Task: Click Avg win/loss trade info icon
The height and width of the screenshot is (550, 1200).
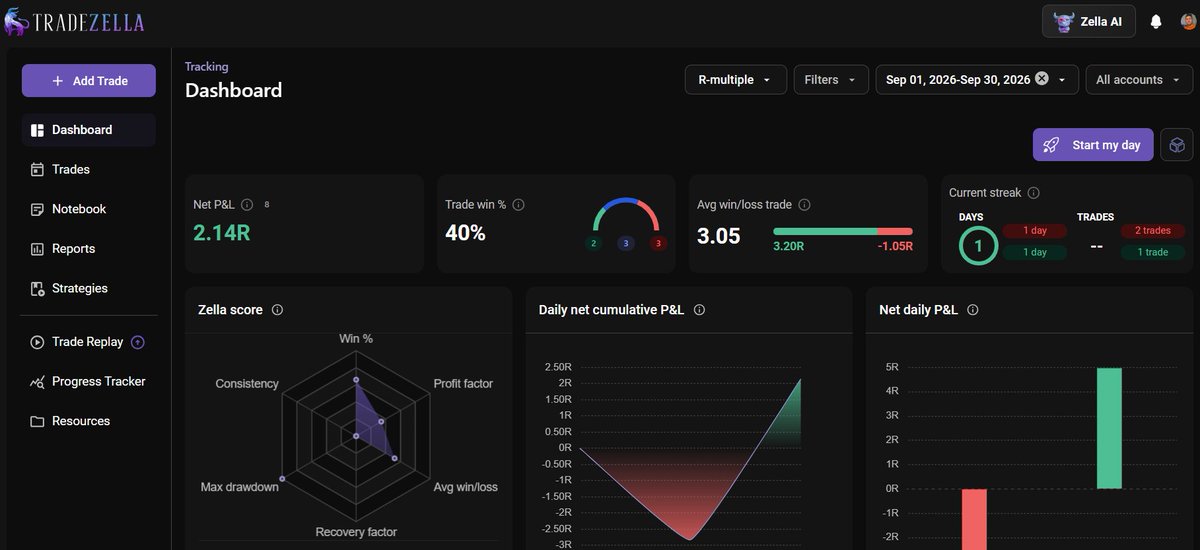Action: click(804, 205)
